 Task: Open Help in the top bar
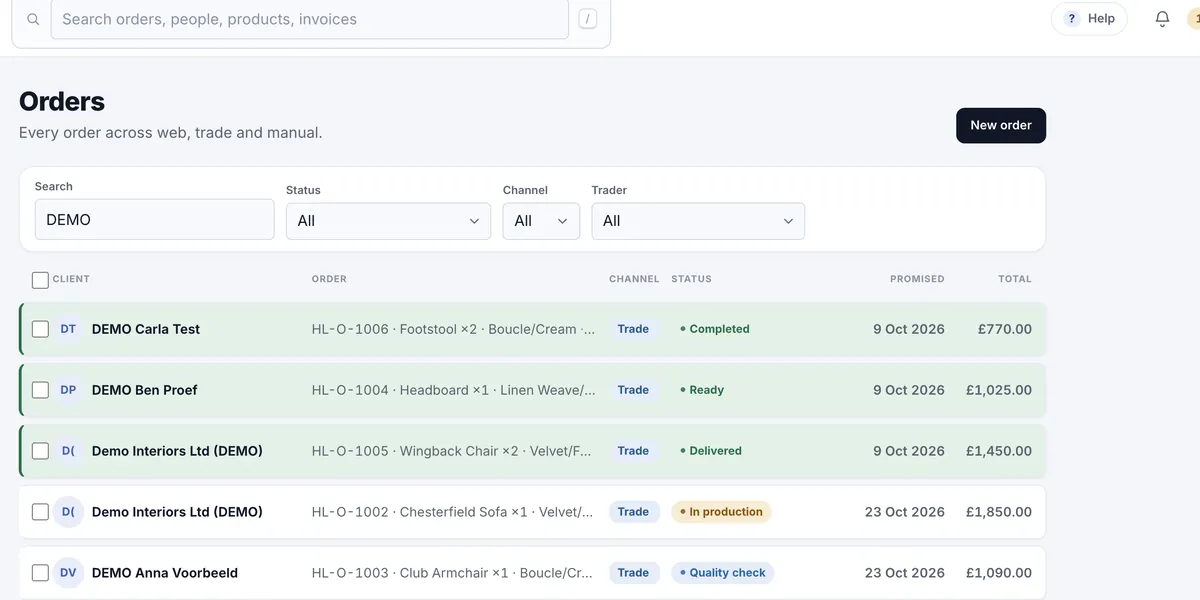pos(1089,19)
